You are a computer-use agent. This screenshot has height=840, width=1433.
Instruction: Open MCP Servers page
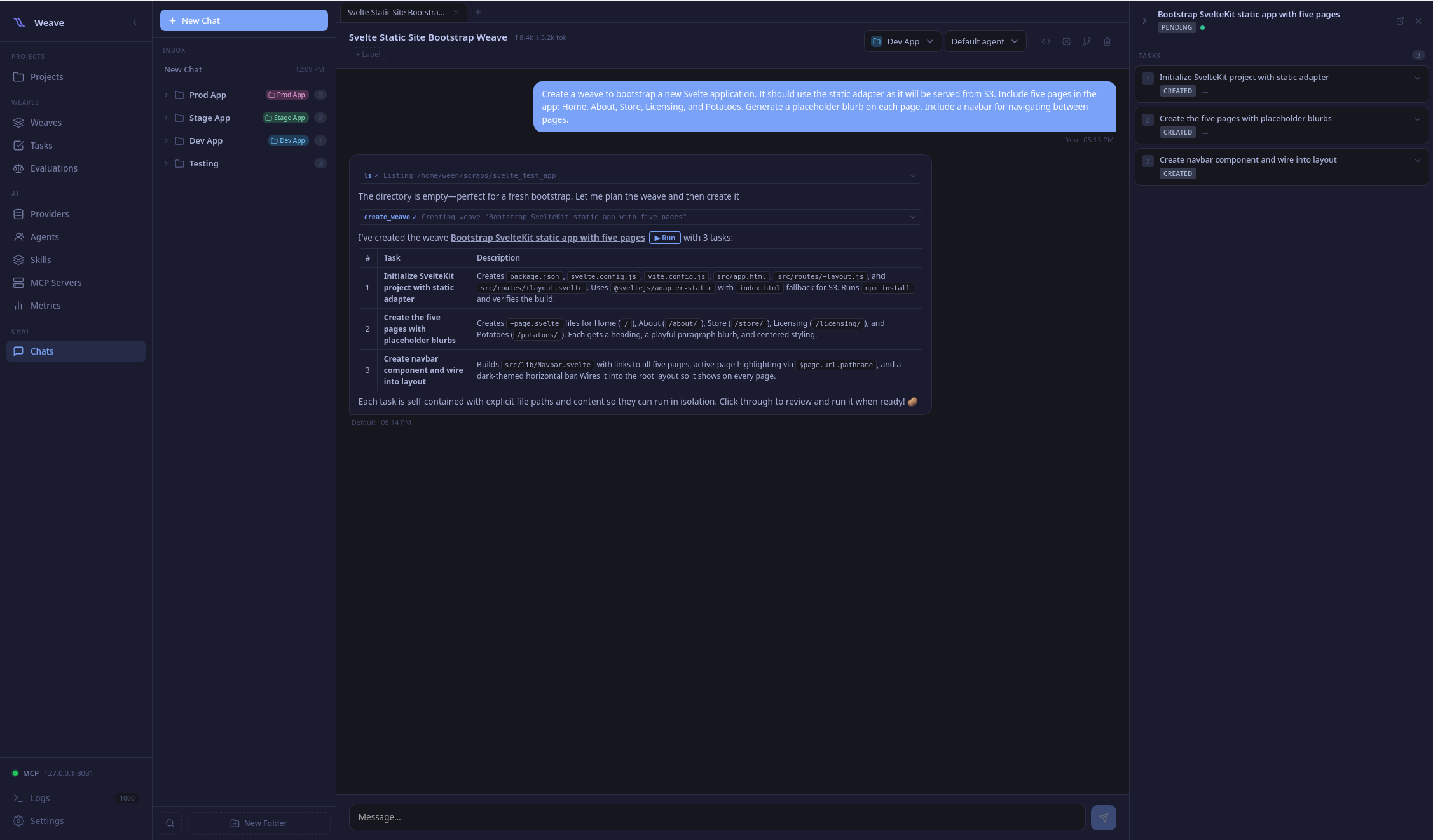(76, 283)
